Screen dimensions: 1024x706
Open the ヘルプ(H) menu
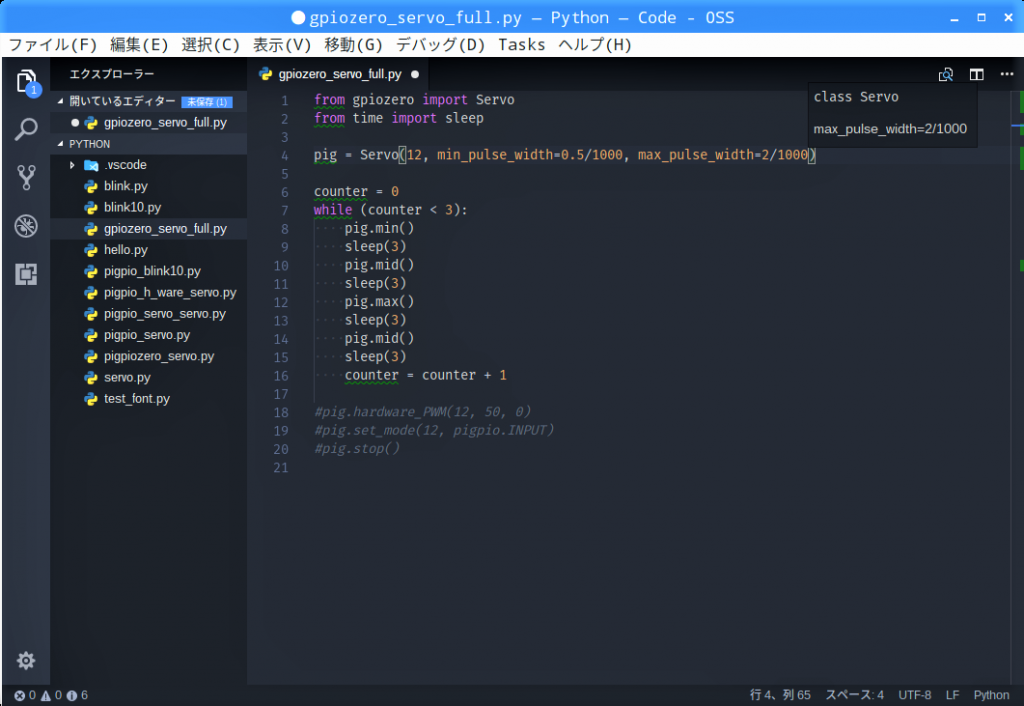pos(595,44)
